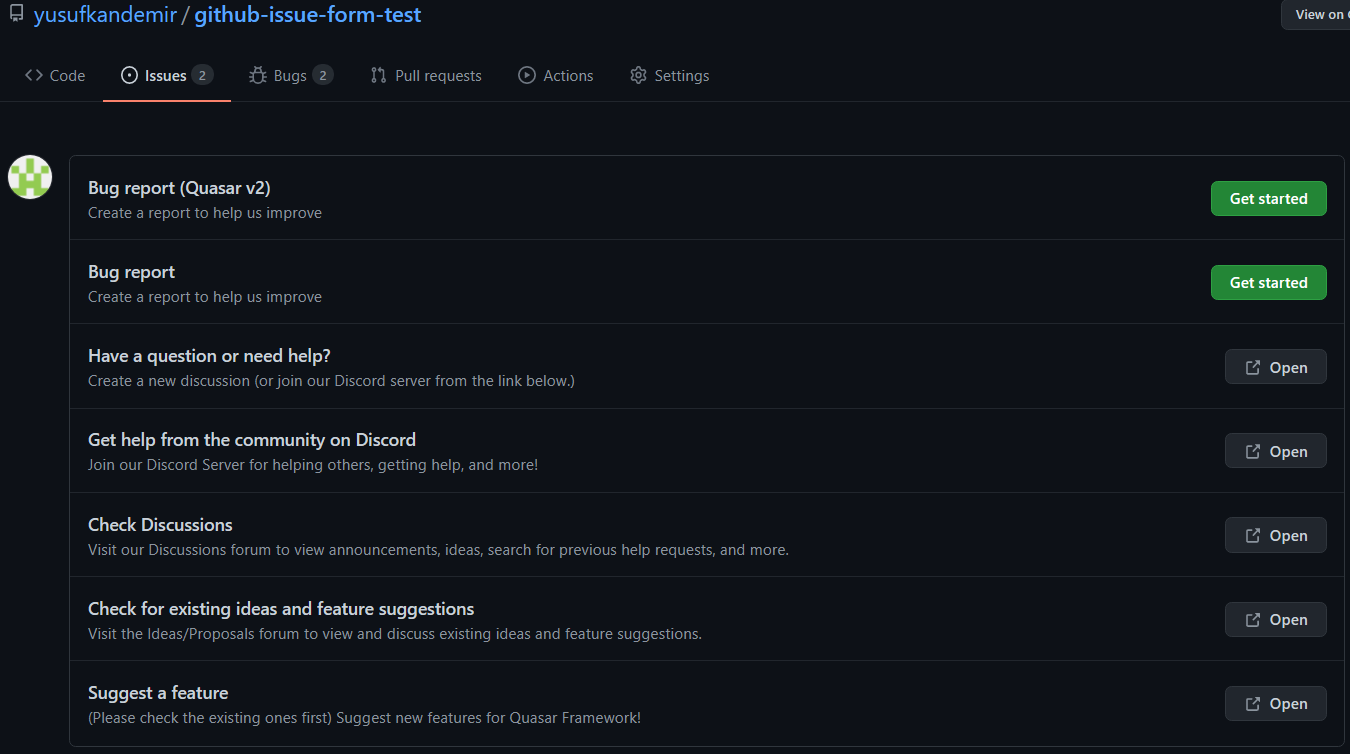Click the green user avatar image
This screenshot has height=754, width=1350.
30,177
